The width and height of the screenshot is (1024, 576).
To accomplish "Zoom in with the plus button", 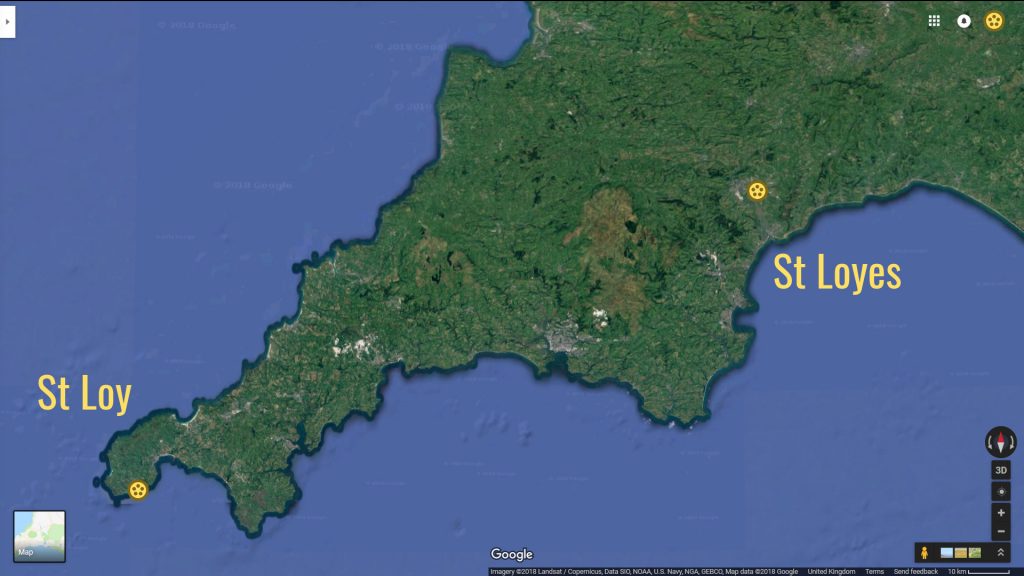I will pos(1001,513).
